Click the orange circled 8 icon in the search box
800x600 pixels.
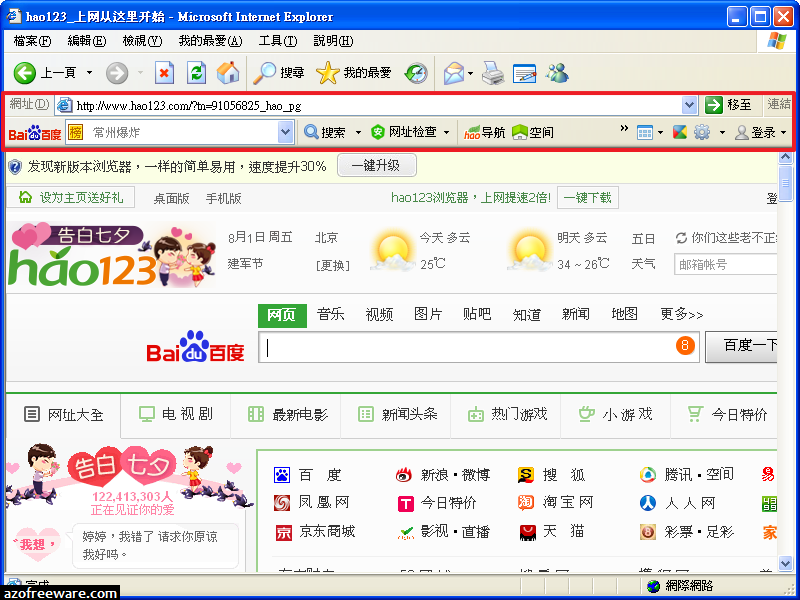tap(685, 346)
